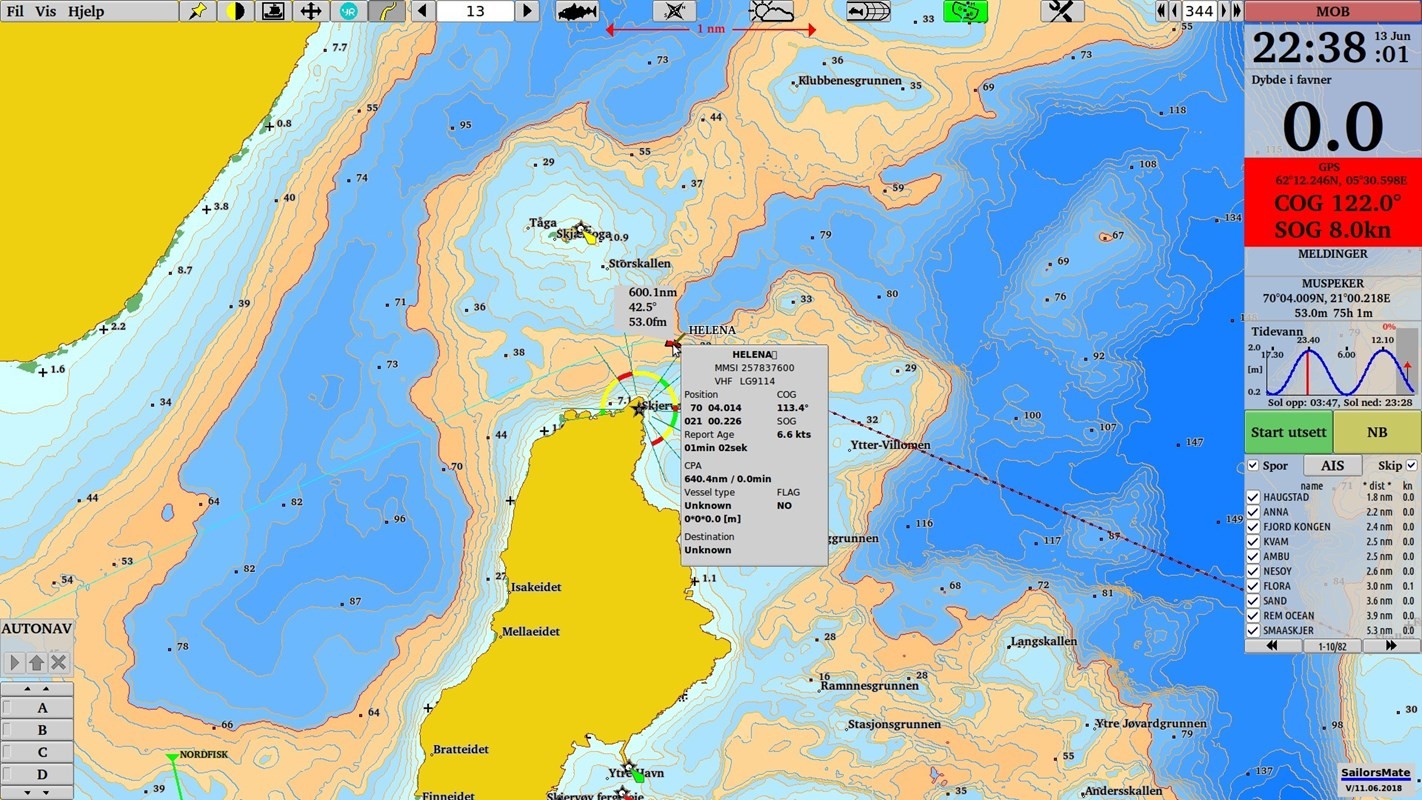Toggle the Skip checkbox
This screenshot has width=1422, height=800.
tap(1412, 466)
